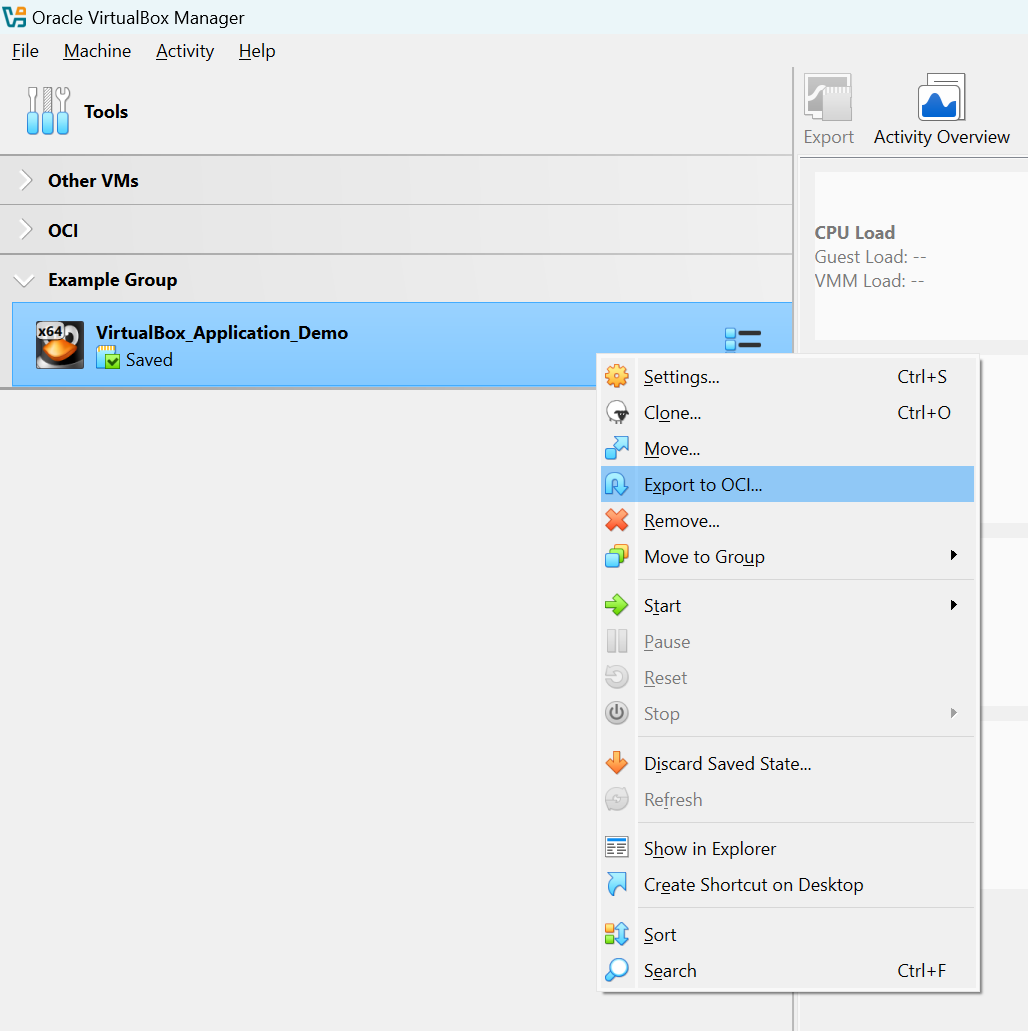Open the Activity Overview toolbar icon
Viewport: 1028px width, 1031px height.
[x=941, y=97]
